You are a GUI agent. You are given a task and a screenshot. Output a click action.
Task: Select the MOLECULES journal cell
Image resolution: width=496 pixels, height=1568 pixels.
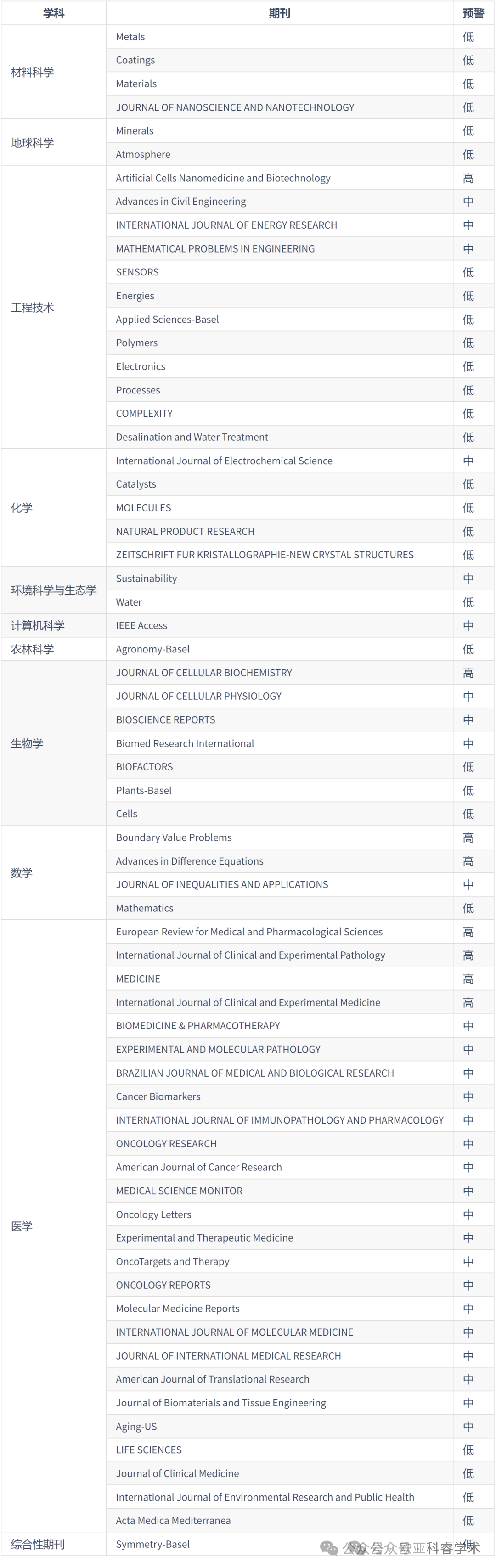coord(280,508)
